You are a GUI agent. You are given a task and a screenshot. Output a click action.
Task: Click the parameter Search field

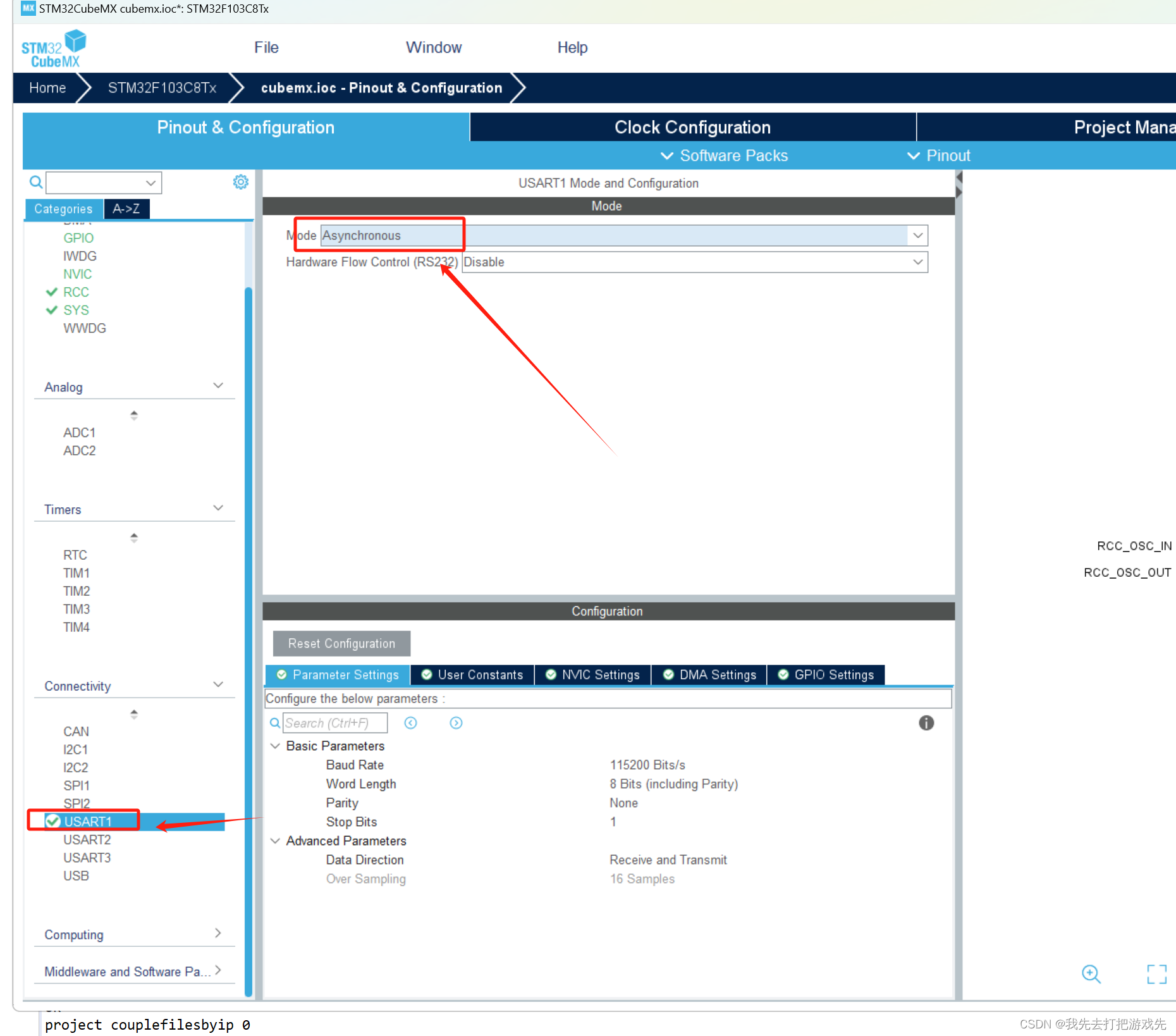[x=335, y=723]
